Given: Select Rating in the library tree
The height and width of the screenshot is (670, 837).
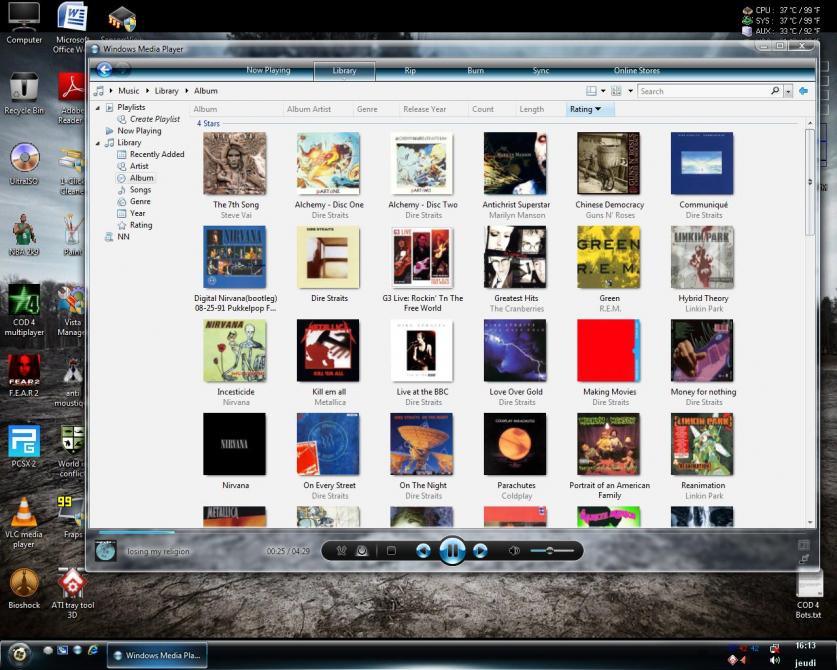Looking at the screenshot, I should (141, 225).
